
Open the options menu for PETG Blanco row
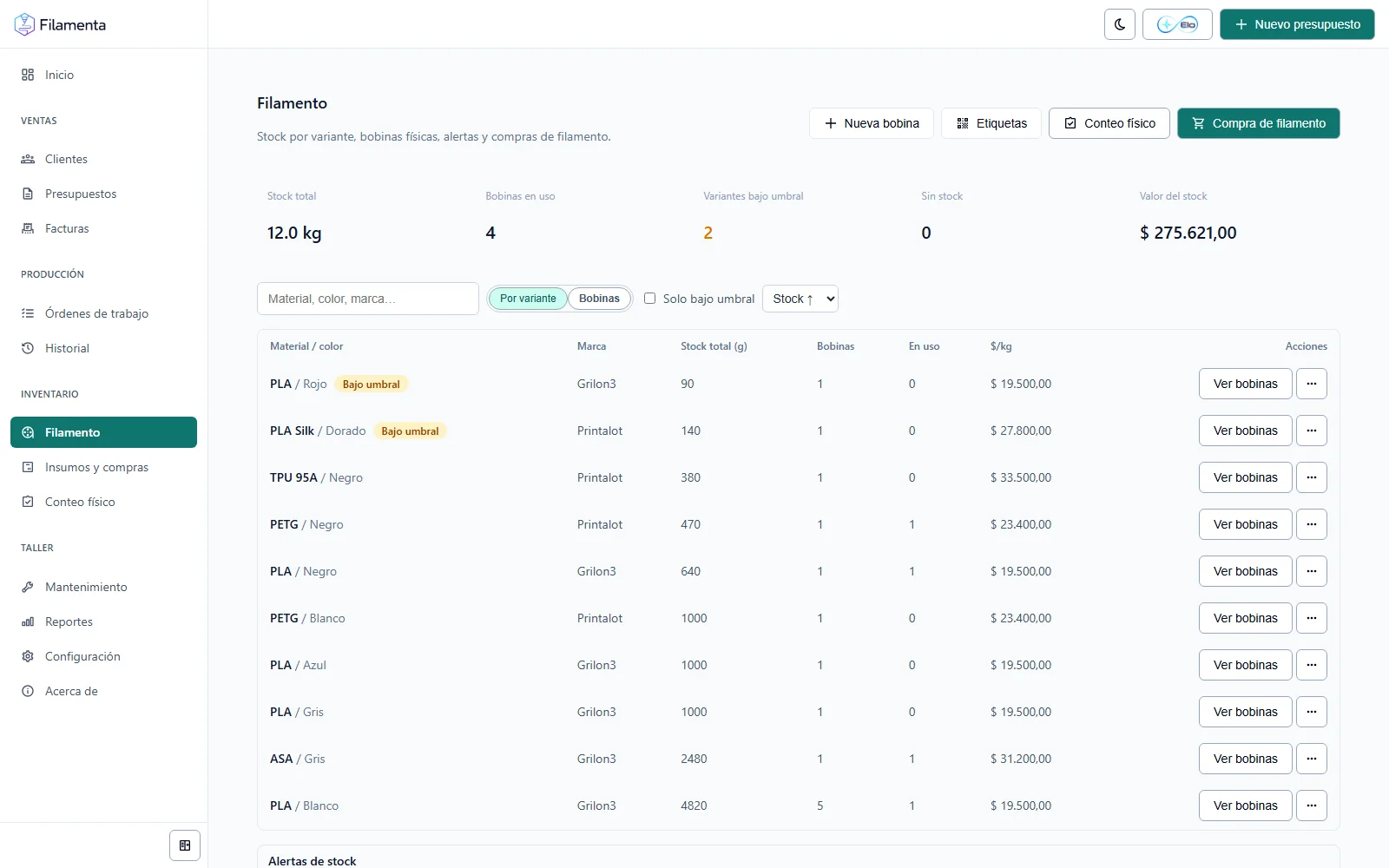click(x=1311, y=618)
